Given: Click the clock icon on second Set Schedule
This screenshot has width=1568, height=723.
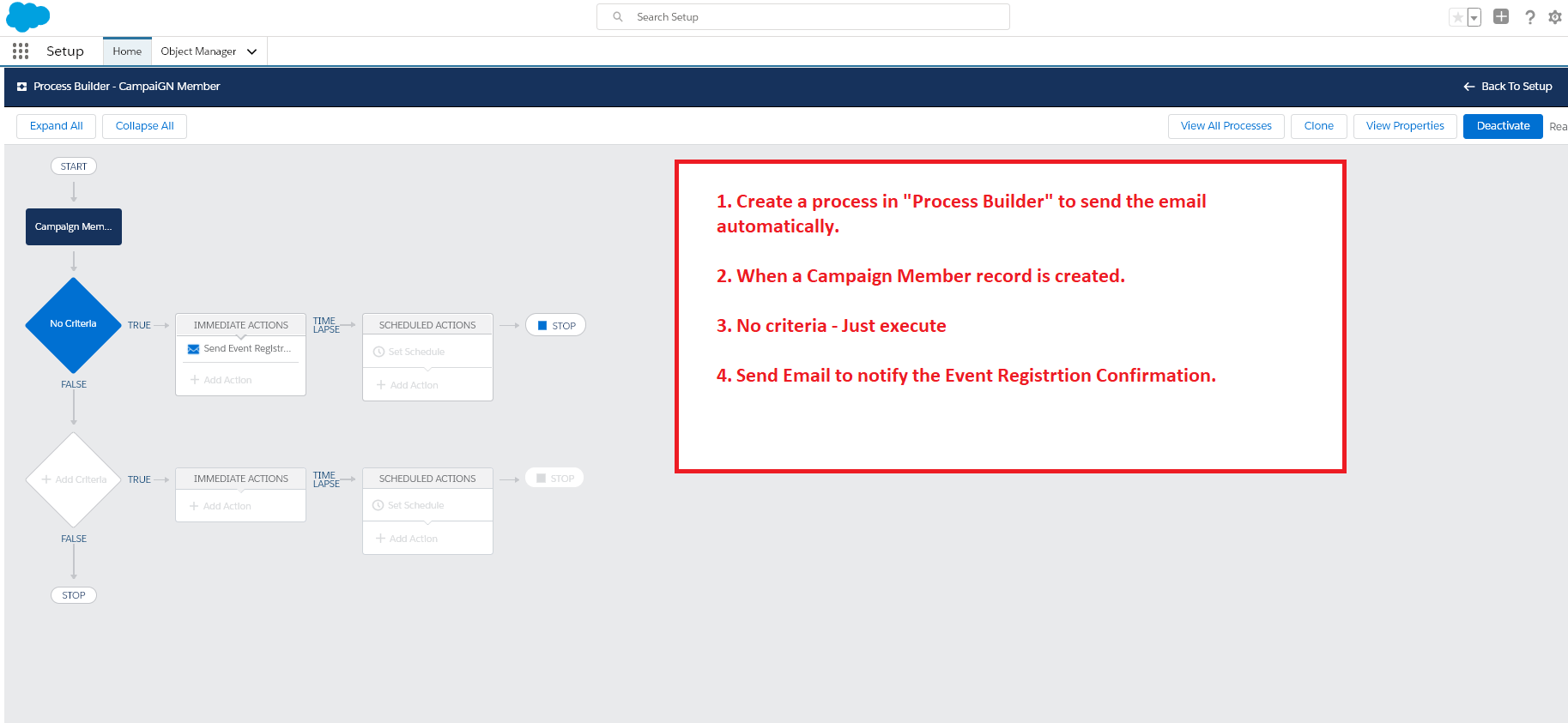Looking at the screenshot, I should point(378,505).
